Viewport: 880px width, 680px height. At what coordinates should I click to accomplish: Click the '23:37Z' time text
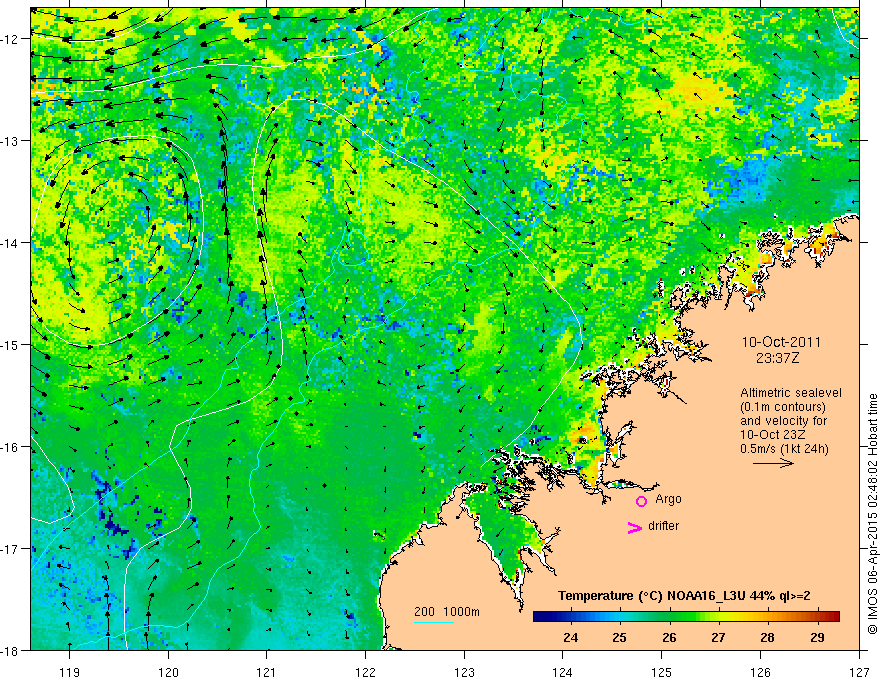777,358
